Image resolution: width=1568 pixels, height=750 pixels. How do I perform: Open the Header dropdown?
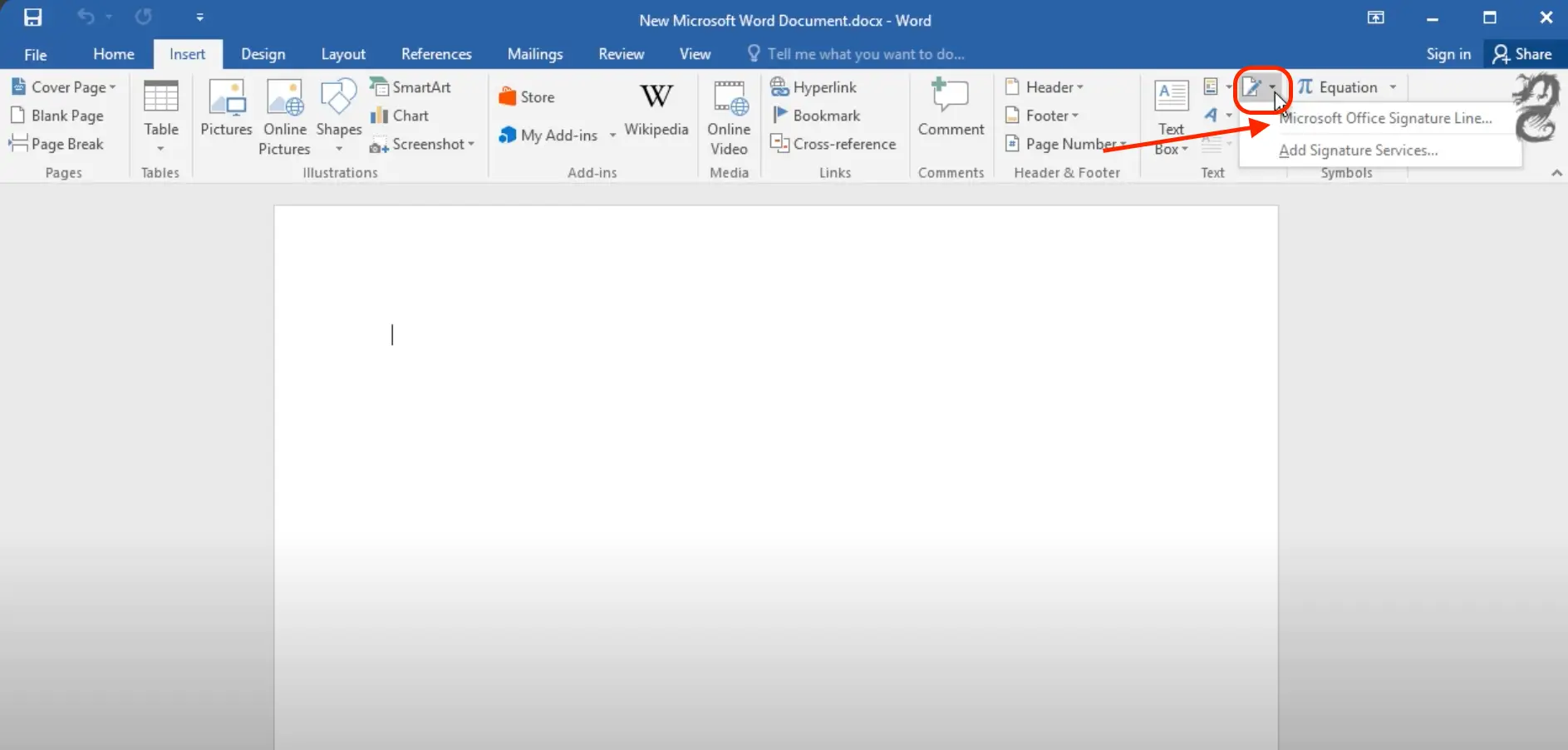pyautogui.click(x=1045, y=87)
